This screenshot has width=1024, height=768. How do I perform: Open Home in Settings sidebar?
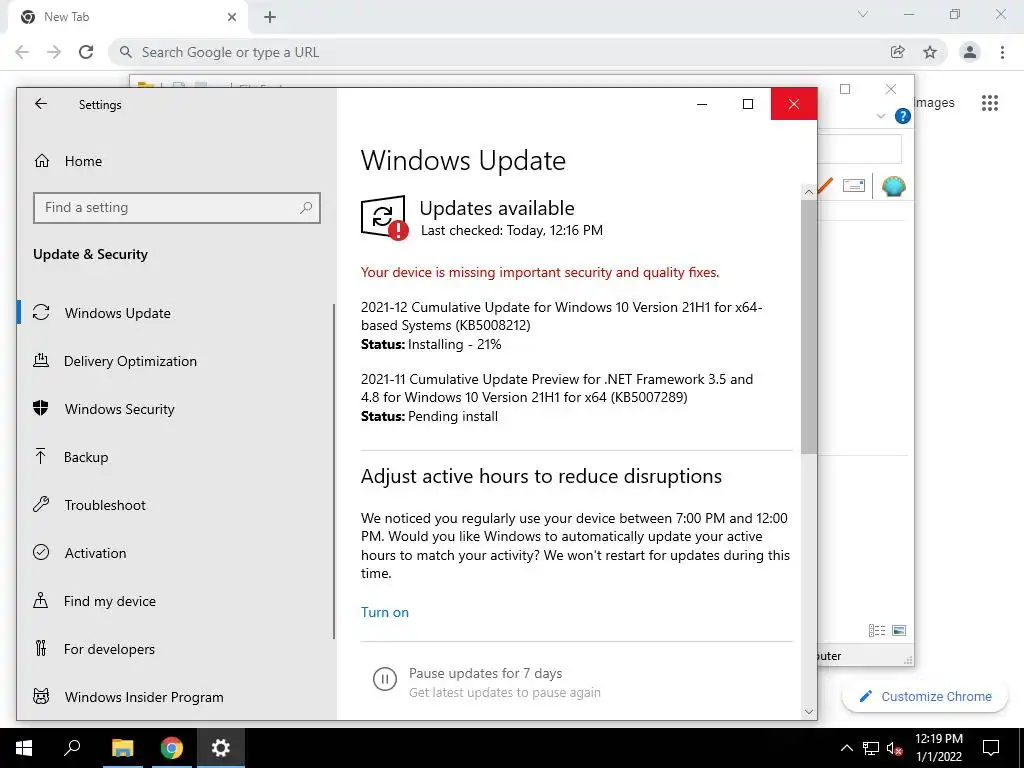pyautogui.click(x=83, y=161)
